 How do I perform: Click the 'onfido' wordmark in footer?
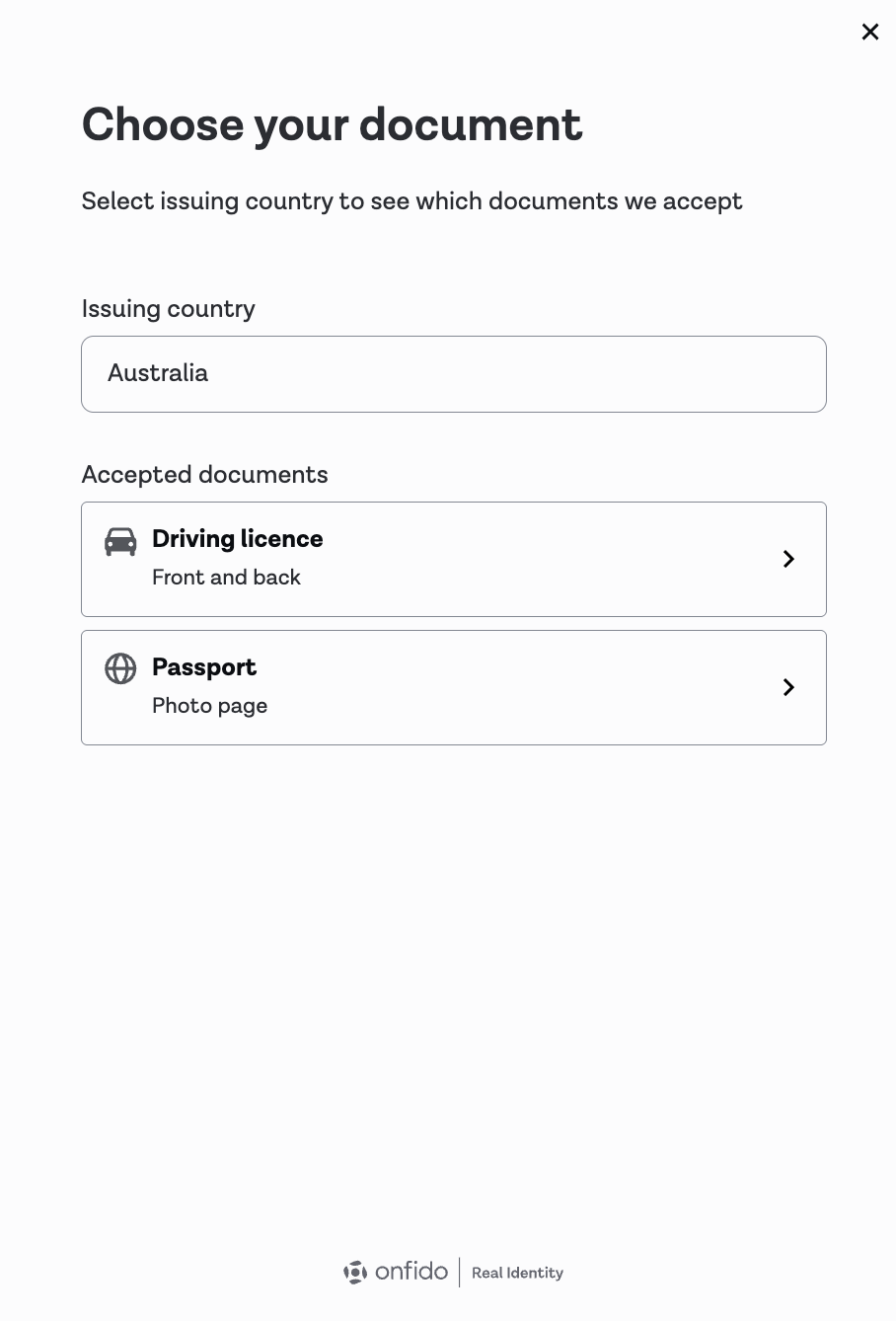[411, 1271]
